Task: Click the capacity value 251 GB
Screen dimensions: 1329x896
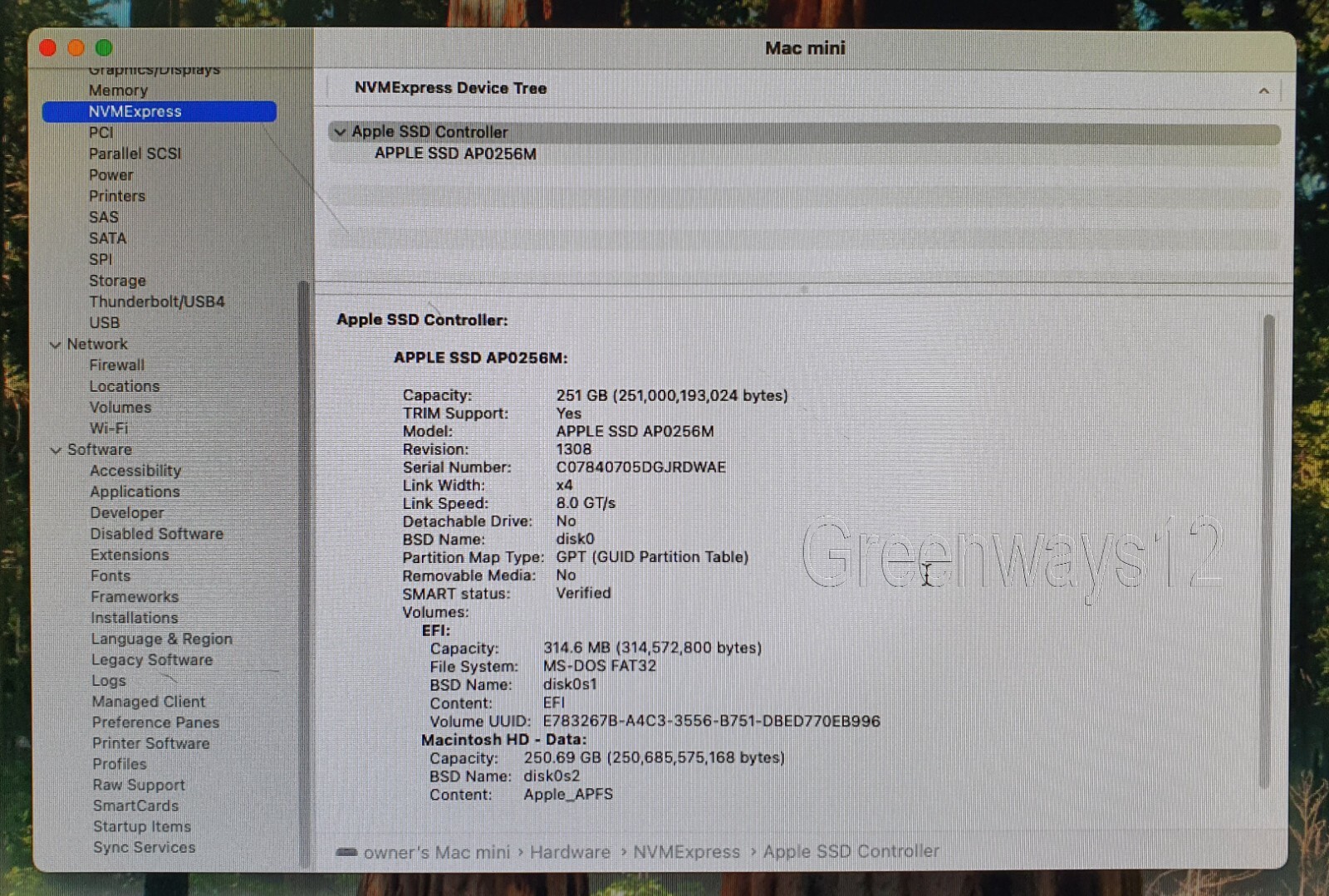Action: 672,396
